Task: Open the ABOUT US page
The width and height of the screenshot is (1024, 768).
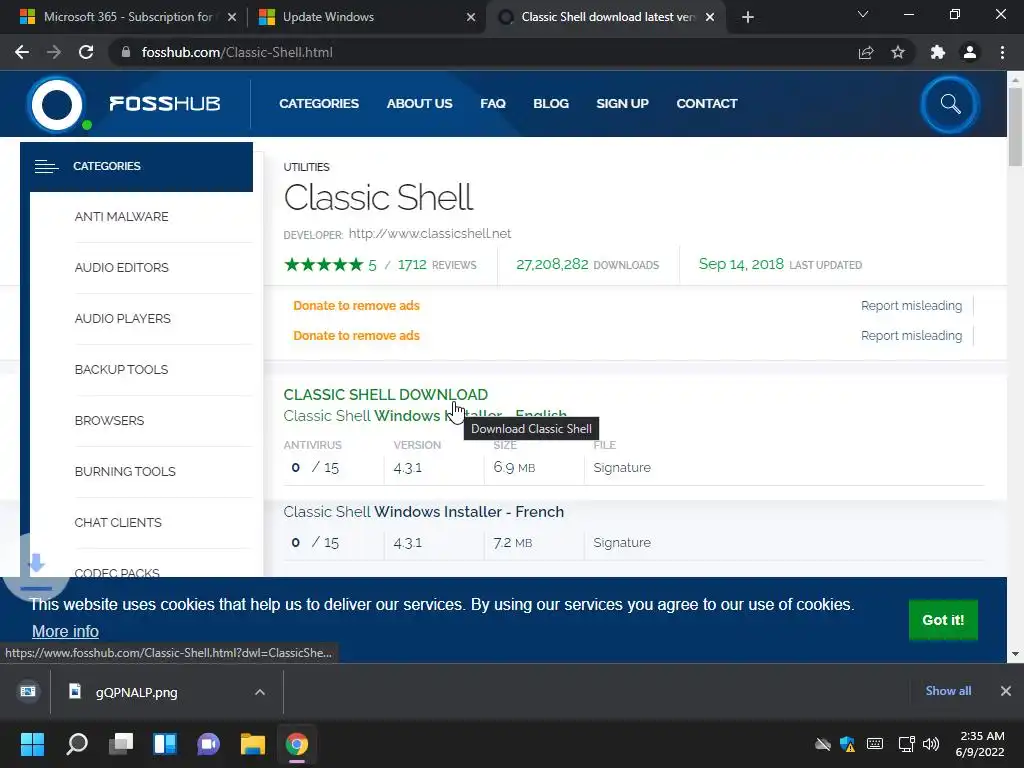Action: (x=419, y=104)
